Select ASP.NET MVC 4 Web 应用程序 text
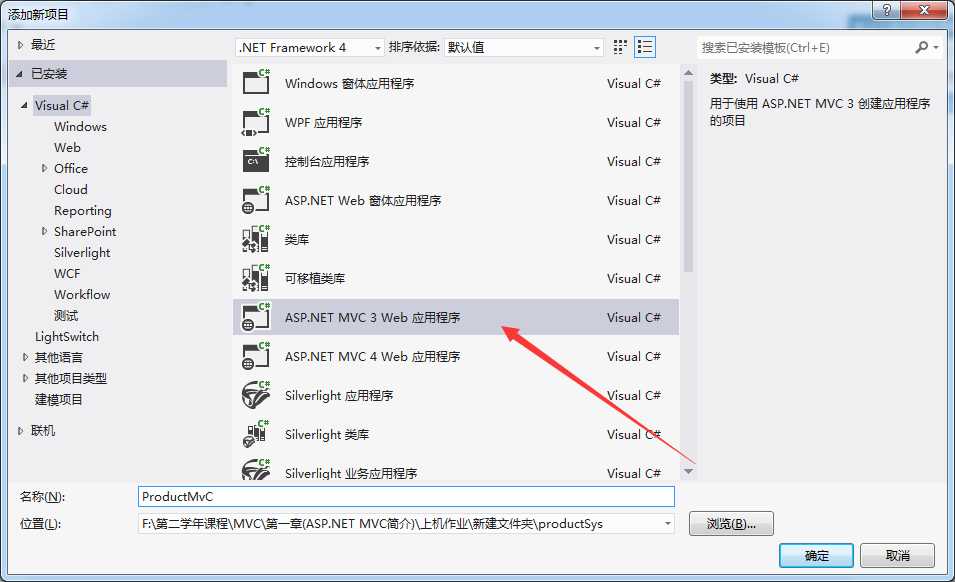 click(372, 356)
